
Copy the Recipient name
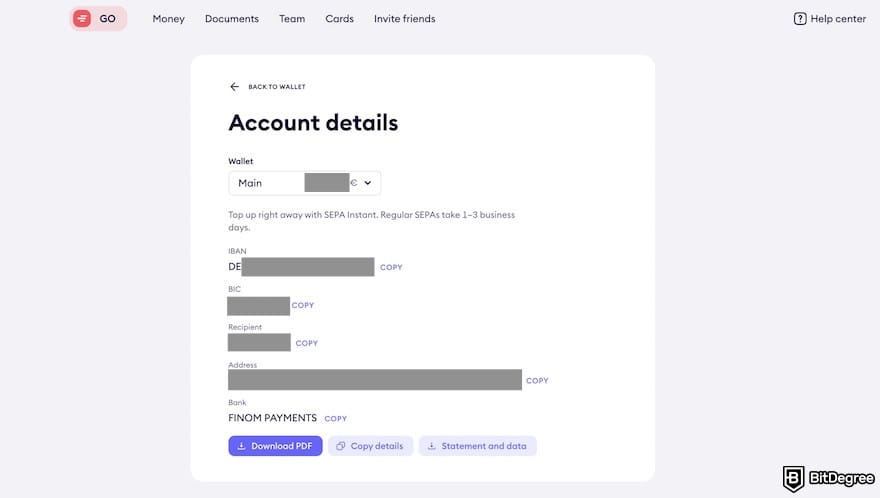[x=306, y=343]
